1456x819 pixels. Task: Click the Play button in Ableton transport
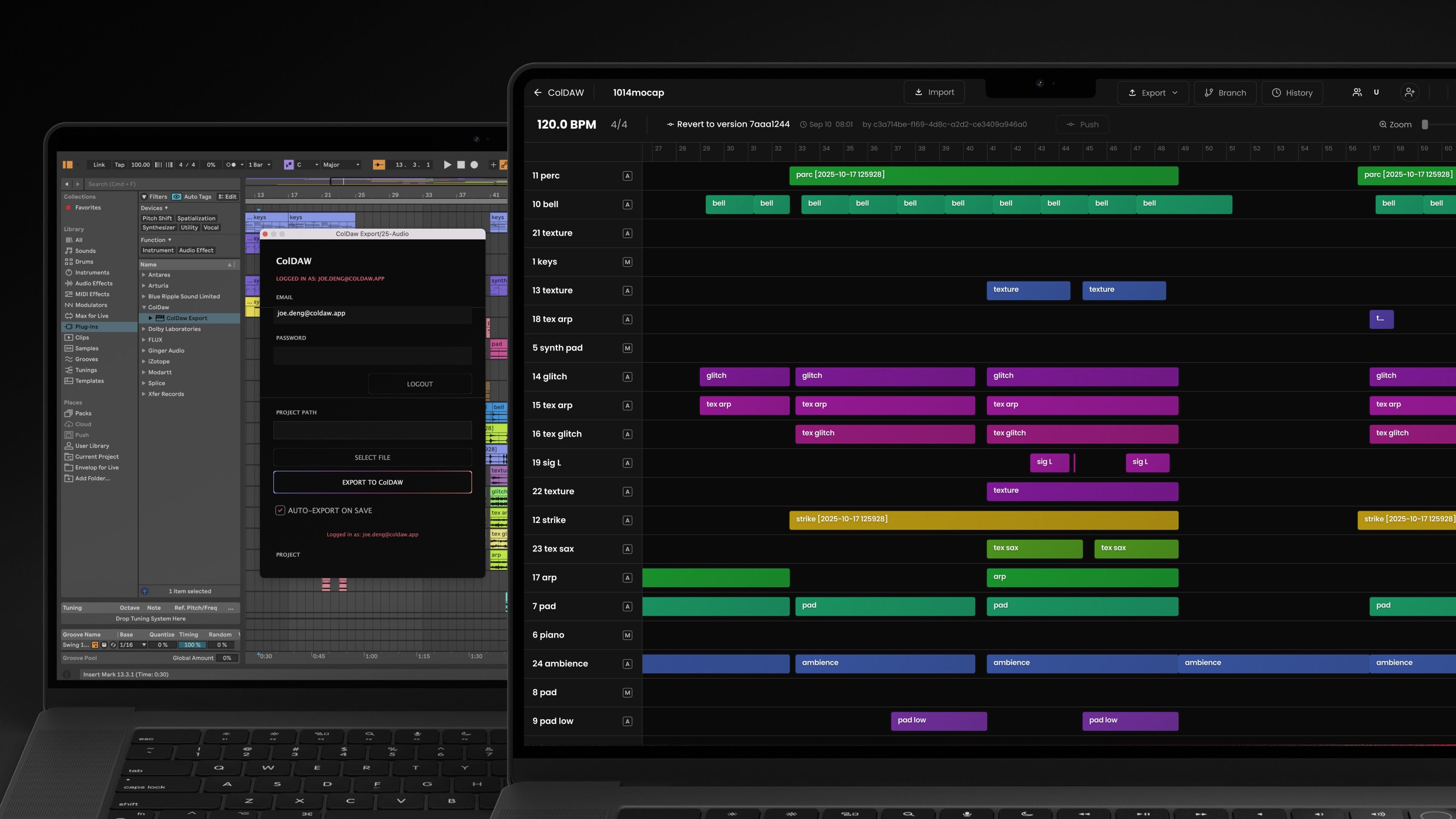pyautogui.click(x=447, y=165)
